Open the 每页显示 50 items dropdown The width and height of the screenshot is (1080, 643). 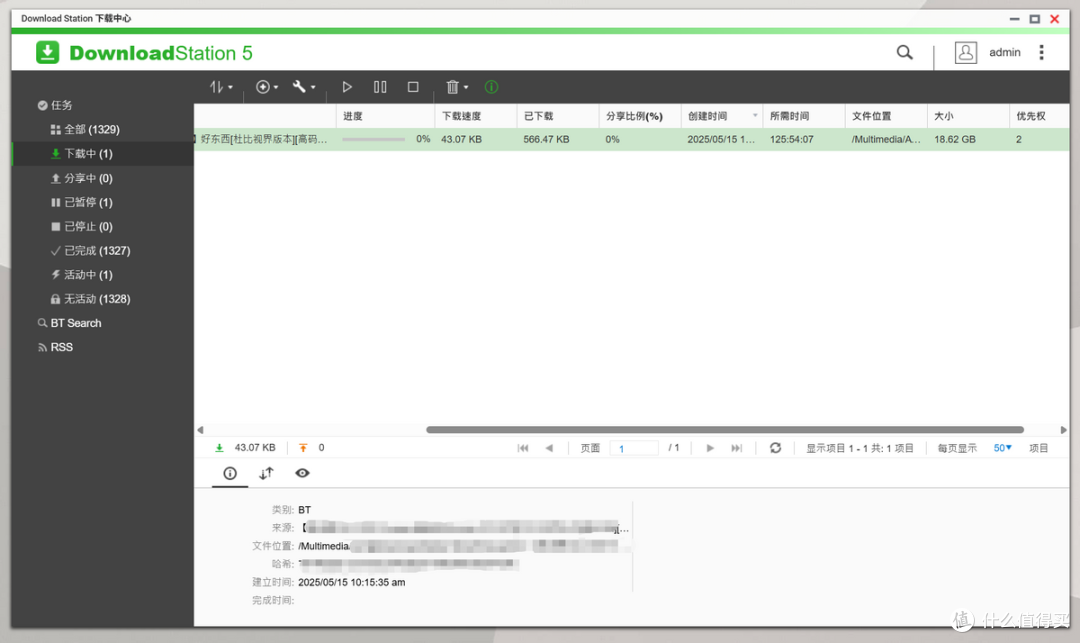click(1003, 448)
